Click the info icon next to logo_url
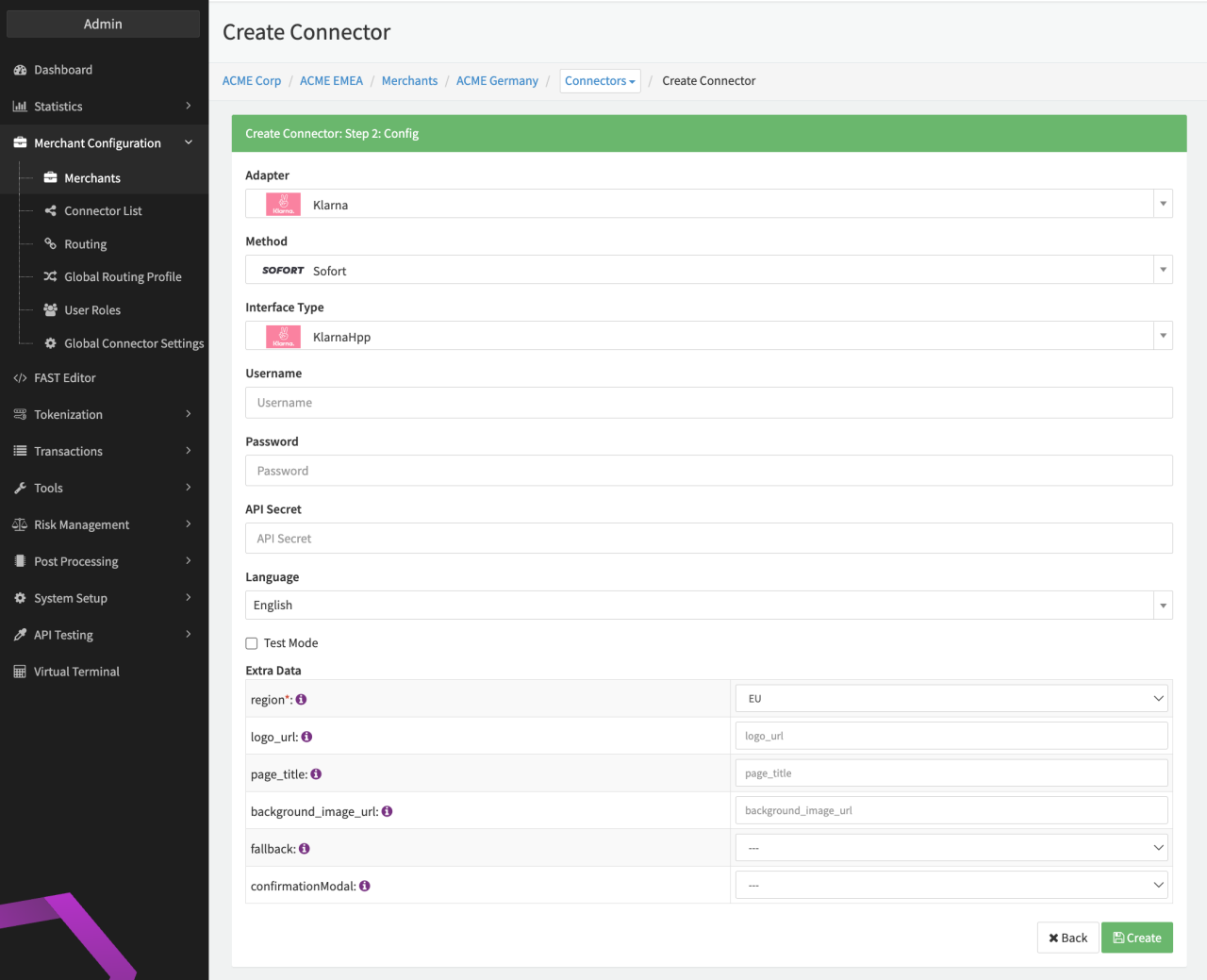 (x=306, y=737)
